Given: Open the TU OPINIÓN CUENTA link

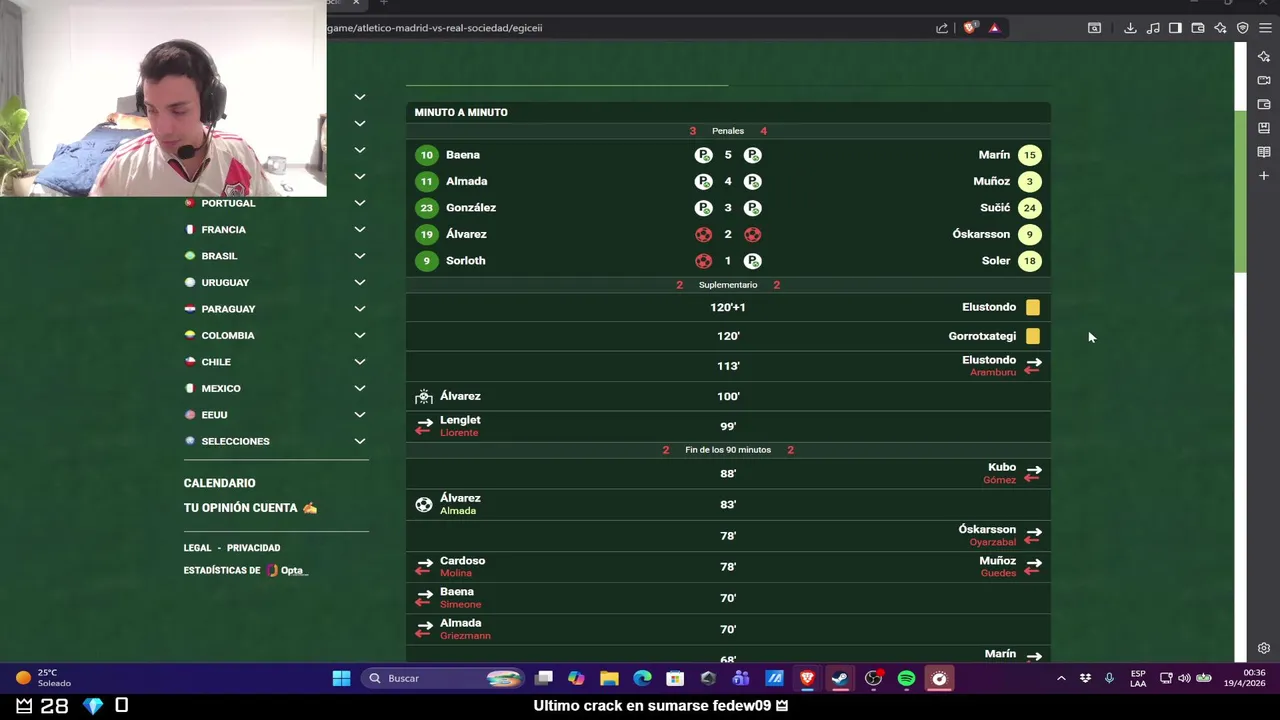Looking at the screenshot, I should click(250, 508).
